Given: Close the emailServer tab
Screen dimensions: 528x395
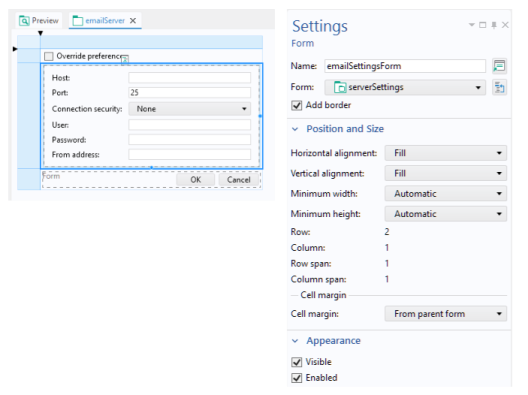Looking at the screenshot, I should coord(133,21).
